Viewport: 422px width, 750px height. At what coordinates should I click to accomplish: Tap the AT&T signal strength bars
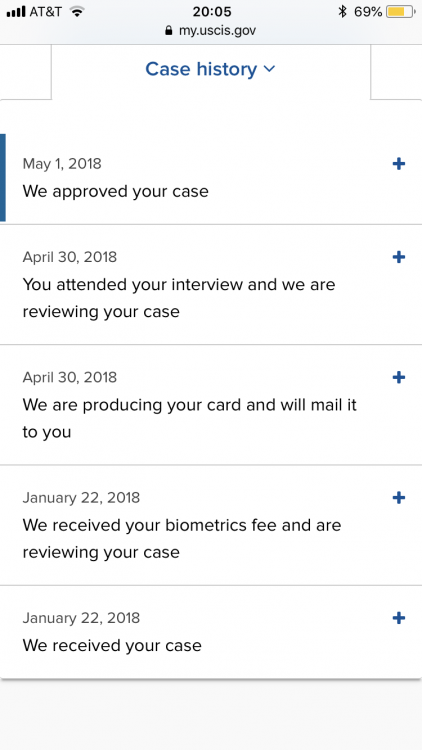[16, 11]
